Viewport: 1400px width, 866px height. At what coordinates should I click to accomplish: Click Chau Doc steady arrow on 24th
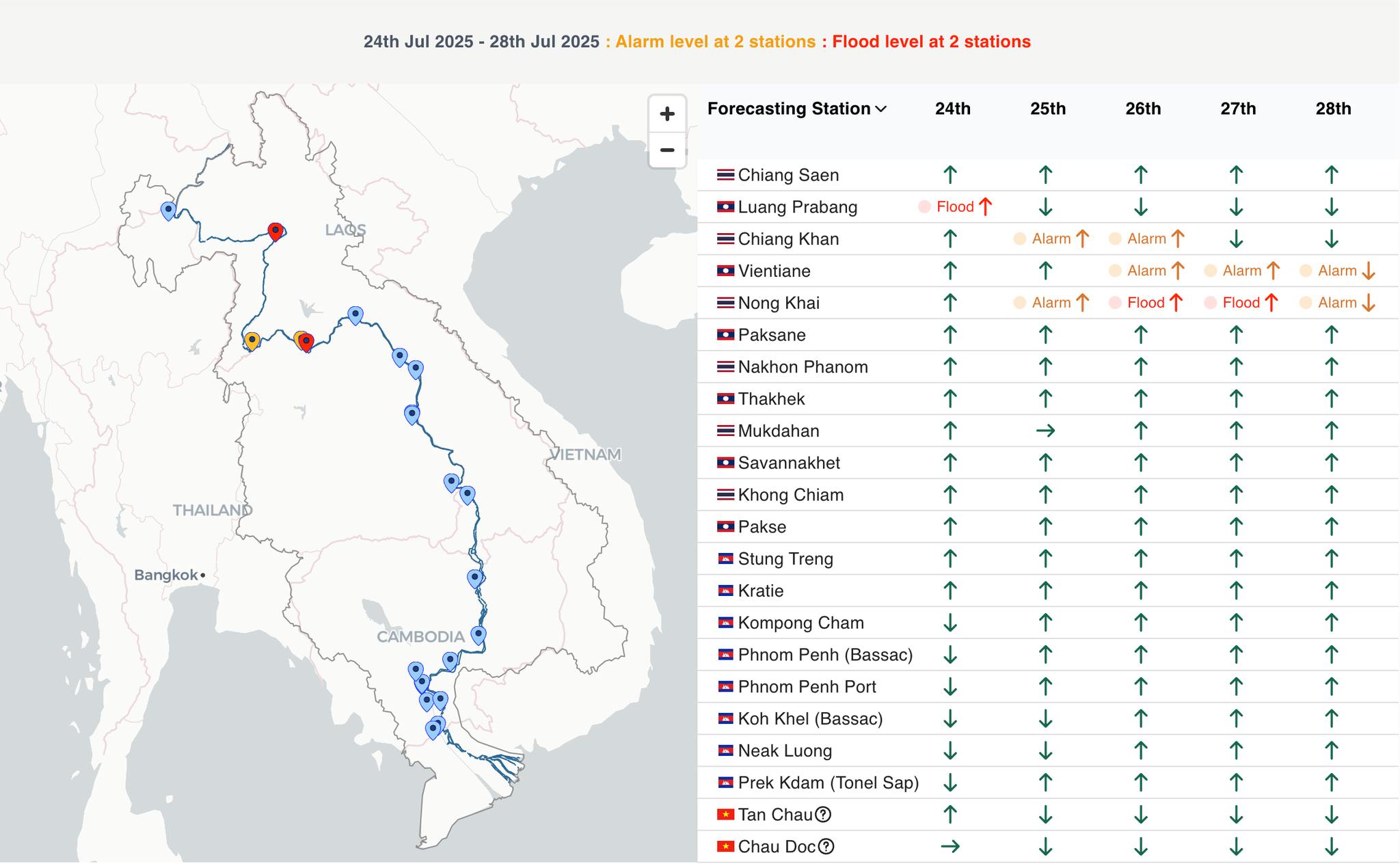950,846
